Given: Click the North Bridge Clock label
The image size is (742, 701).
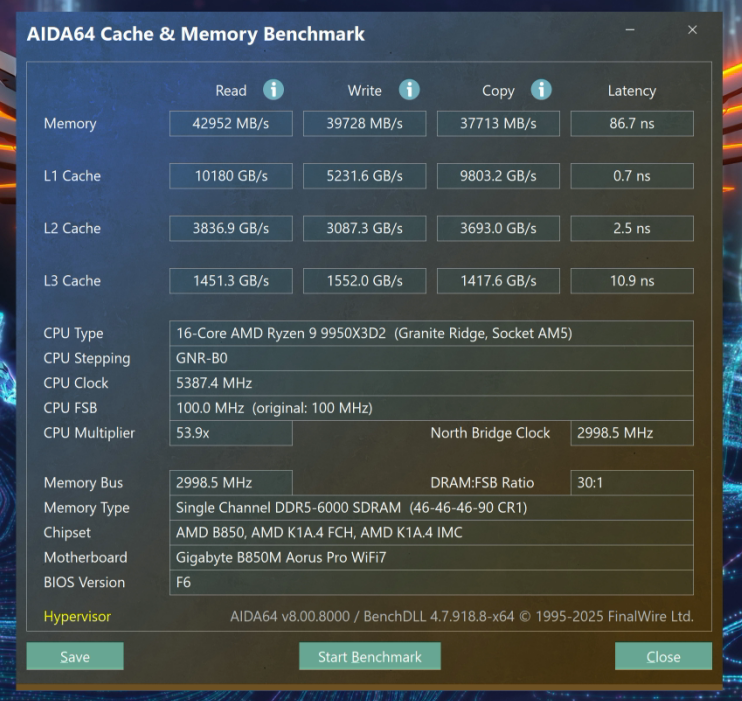Looking at the screenshot, I should [x=490, y=433].
